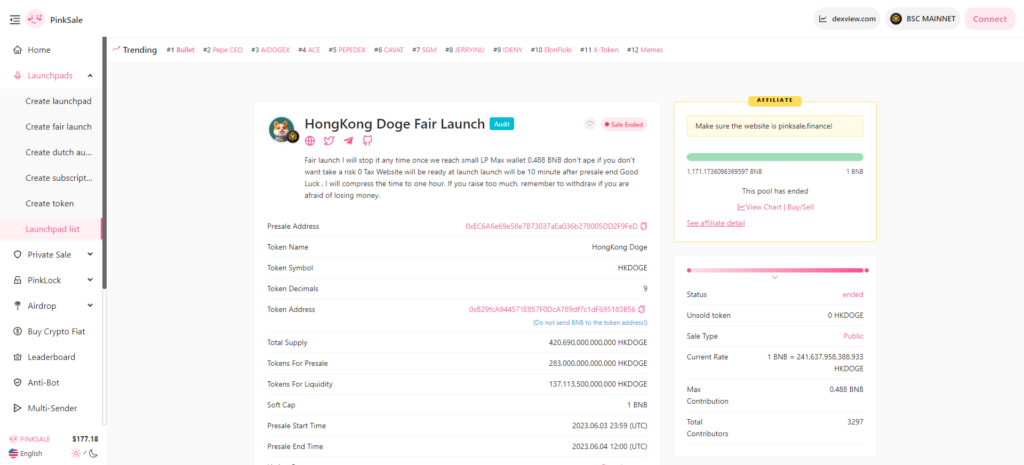Click the AFFILIATE label badge

coord(775,101)
